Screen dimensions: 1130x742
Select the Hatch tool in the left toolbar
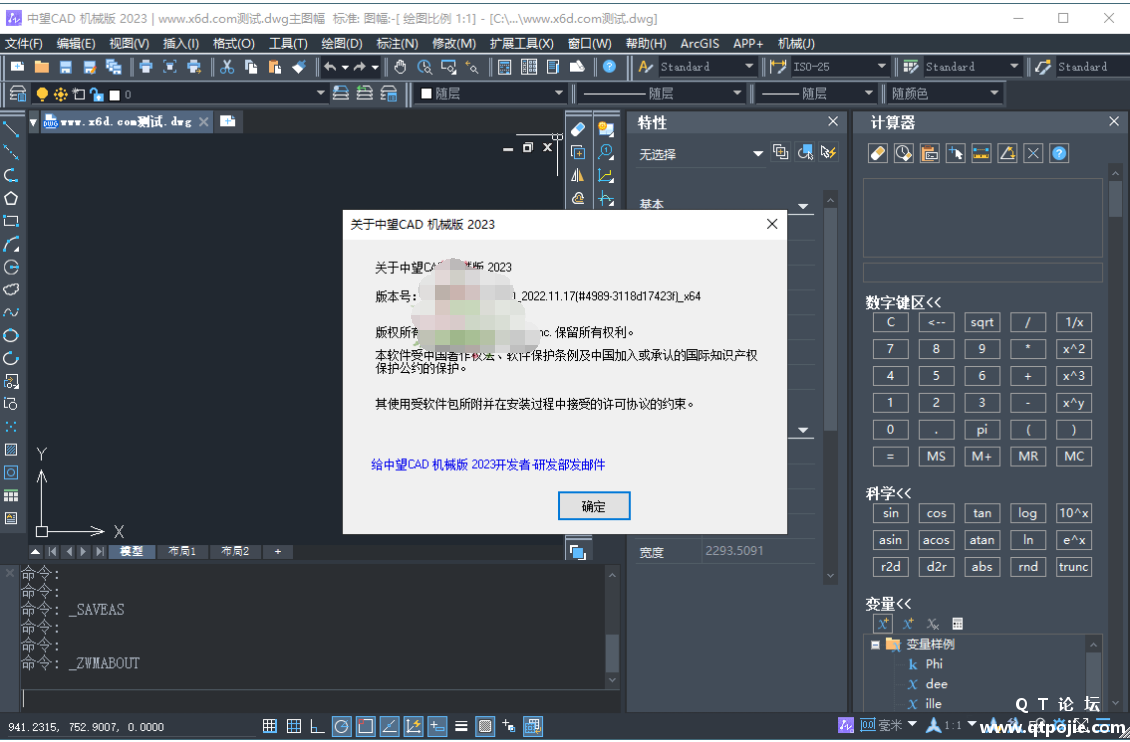coord(11,450)
